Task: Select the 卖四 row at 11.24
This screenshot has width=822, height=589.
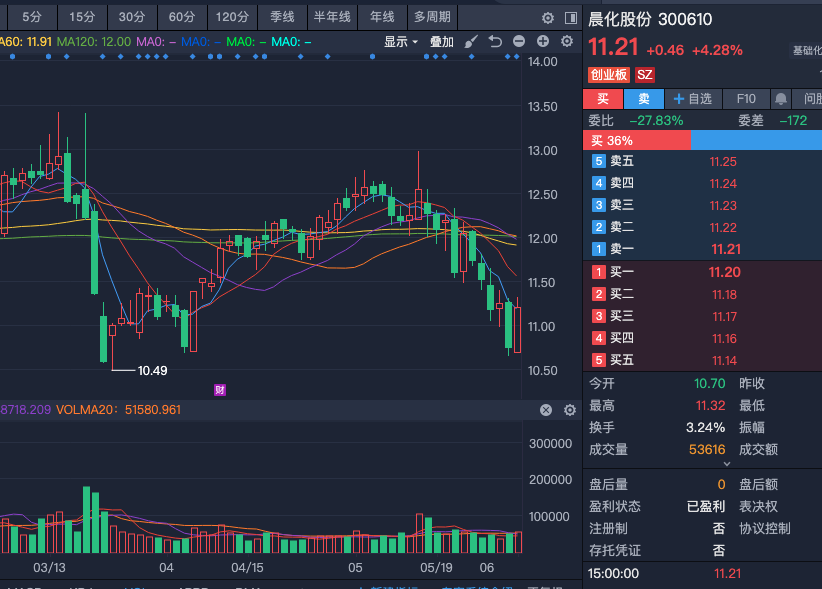Action: pyautogui.click(x=702, y=183)
